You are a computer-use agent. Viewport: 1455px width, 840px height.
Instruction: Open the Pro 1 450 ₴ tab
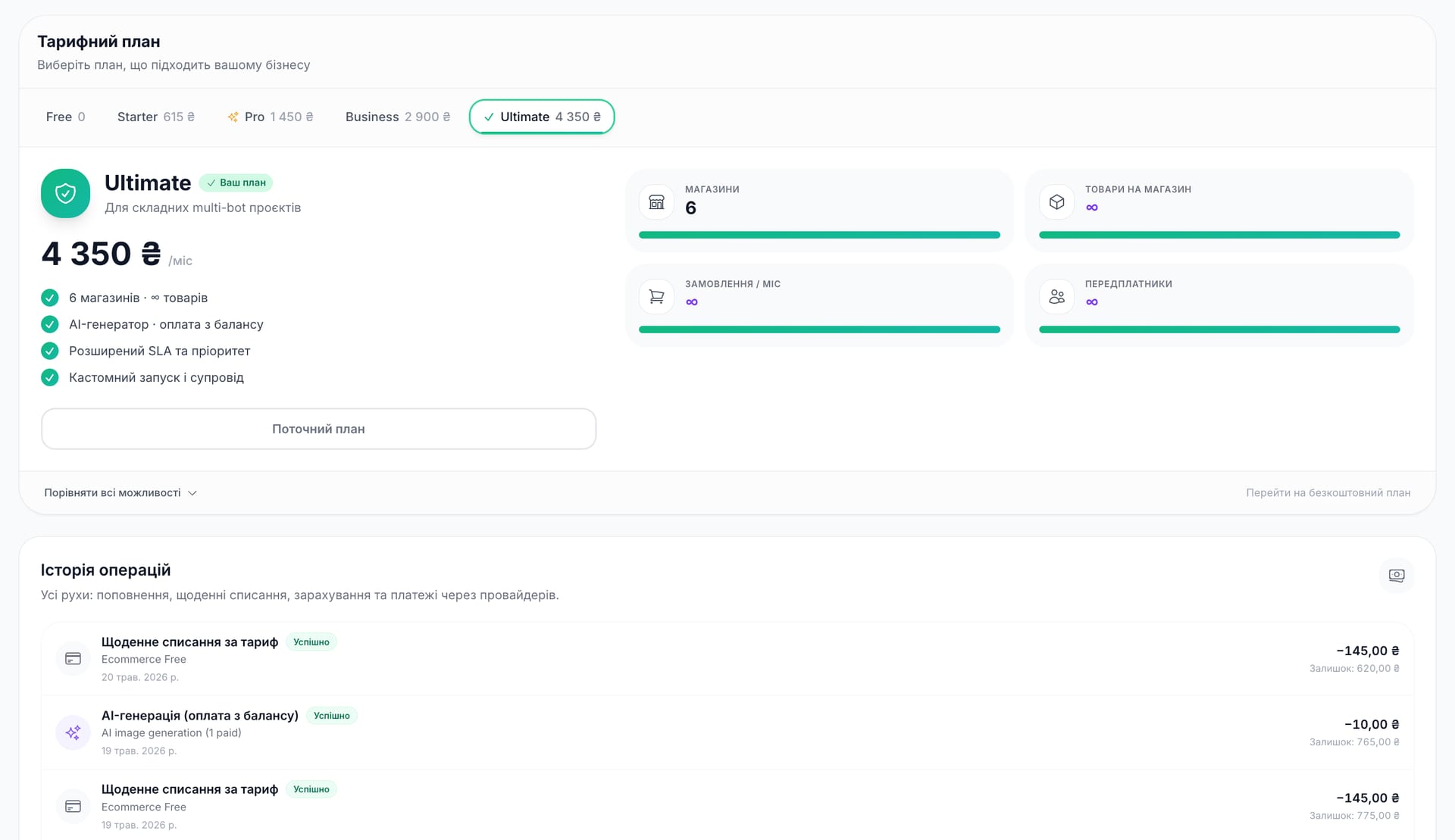[x=271, y=117]
